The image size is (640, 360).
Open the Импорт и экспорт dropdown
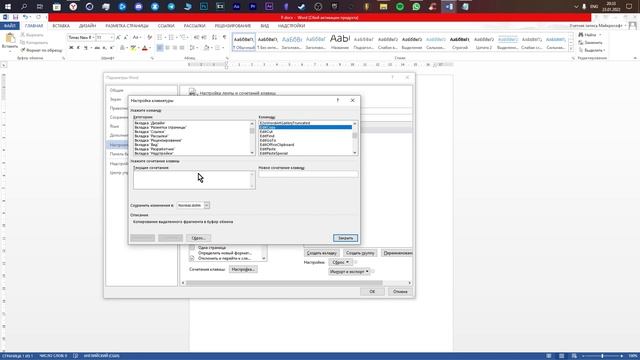[x=349, y=271]
